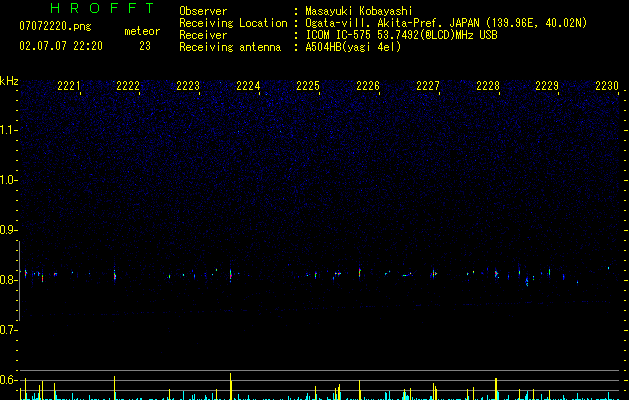Click the meteor count 23
This screenshot has width=629, height=400.
(x=145, y=46)
